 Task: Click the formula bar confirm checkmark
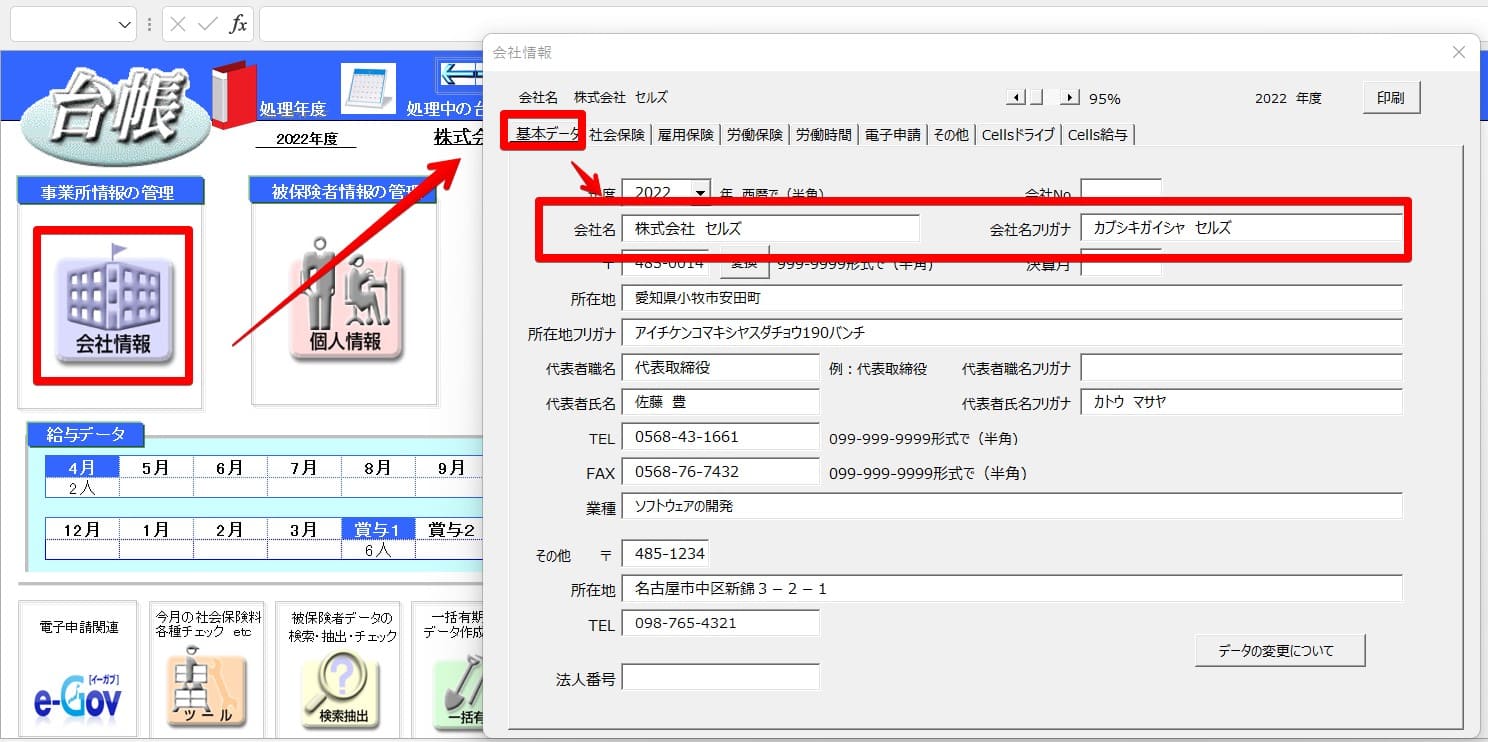[208, 25]
